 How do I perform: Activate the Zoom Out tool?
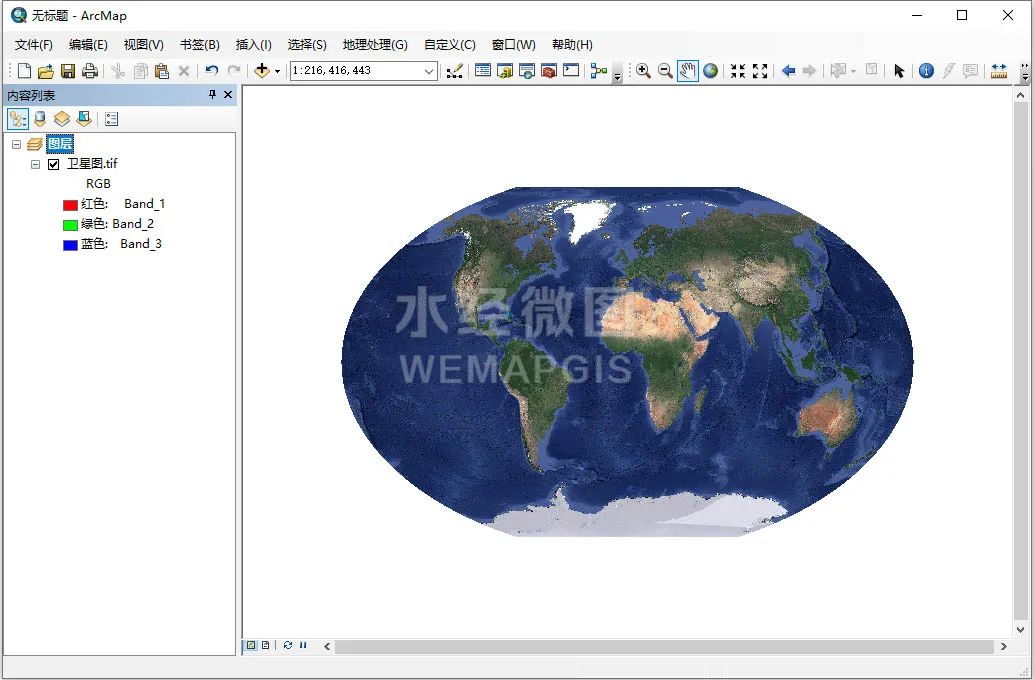click(665, 71)
